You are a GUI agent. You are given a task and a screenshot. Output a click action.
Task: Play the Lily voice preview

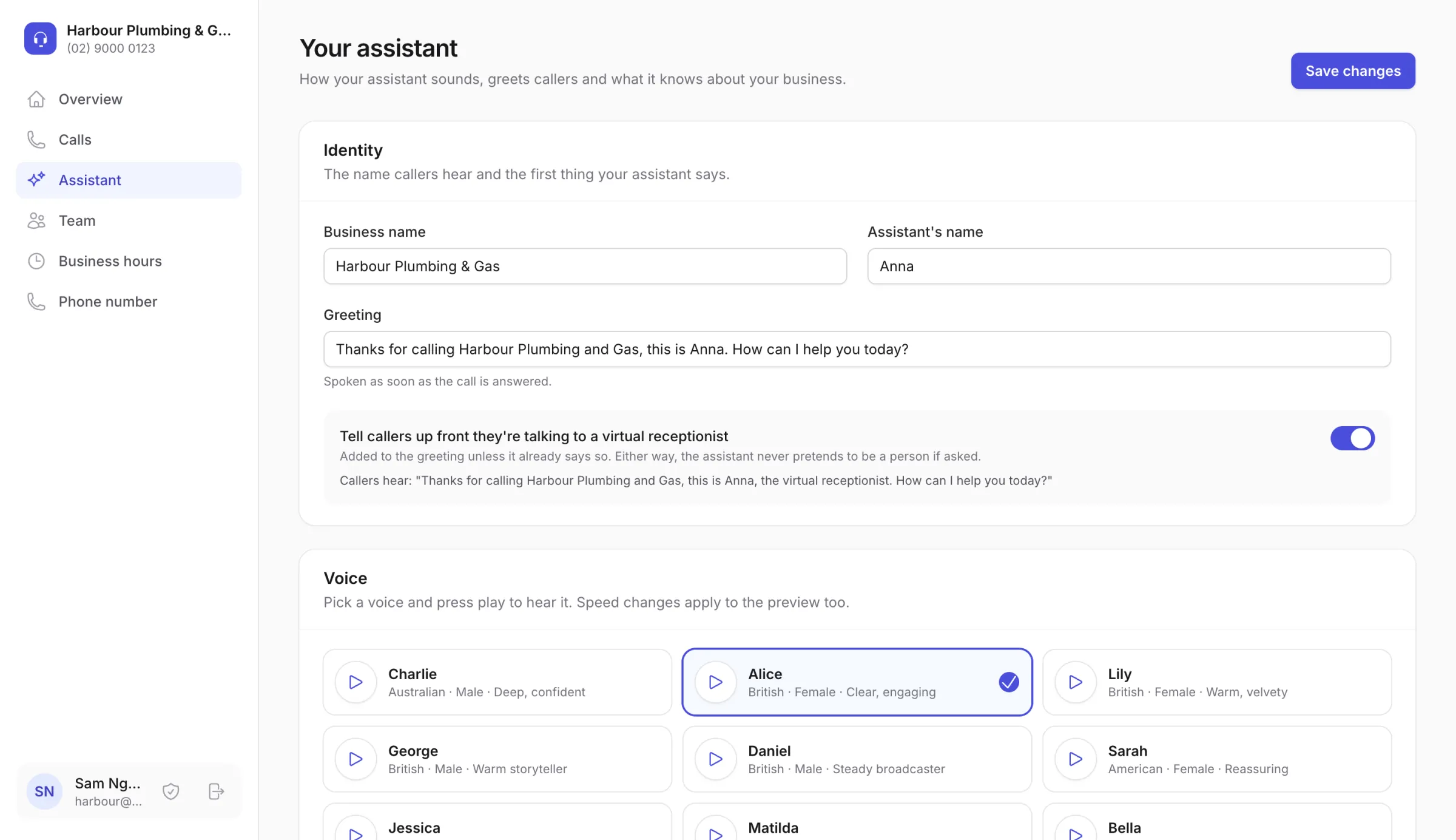[x=1076, y=682]
